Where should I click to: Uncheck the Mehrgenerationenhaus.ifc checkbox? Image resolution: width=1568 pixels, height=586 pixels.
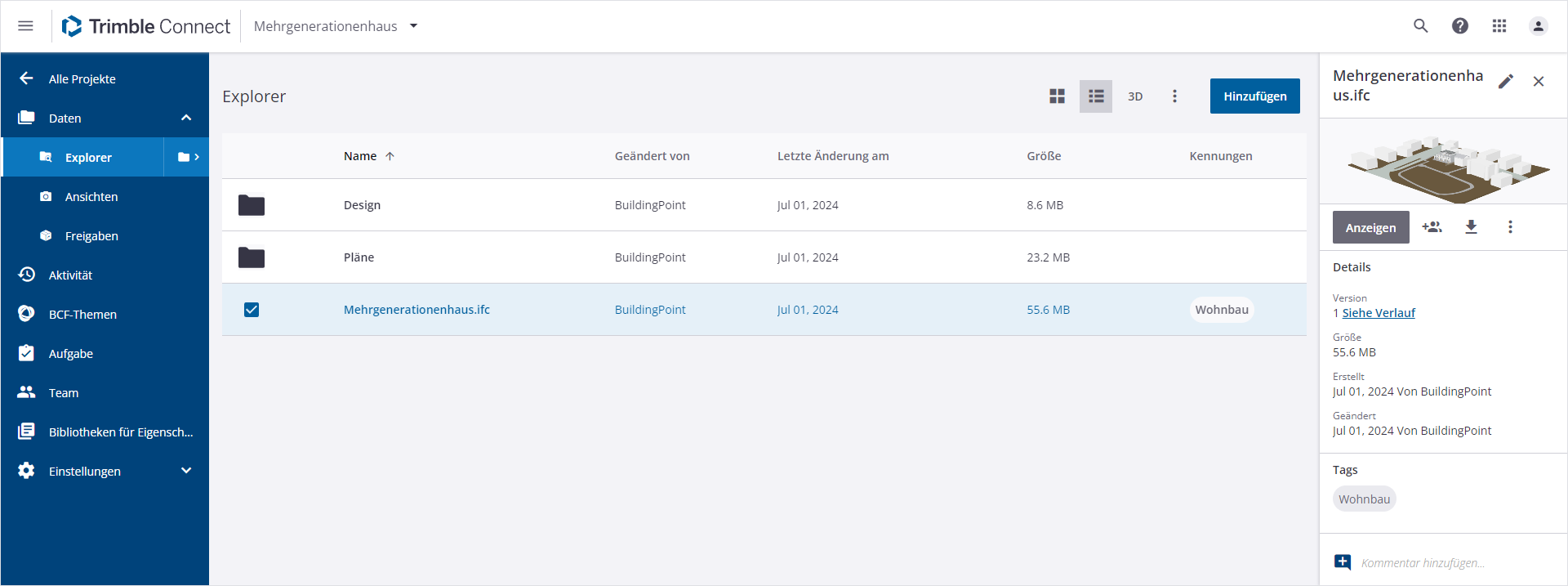coord(252,310)
